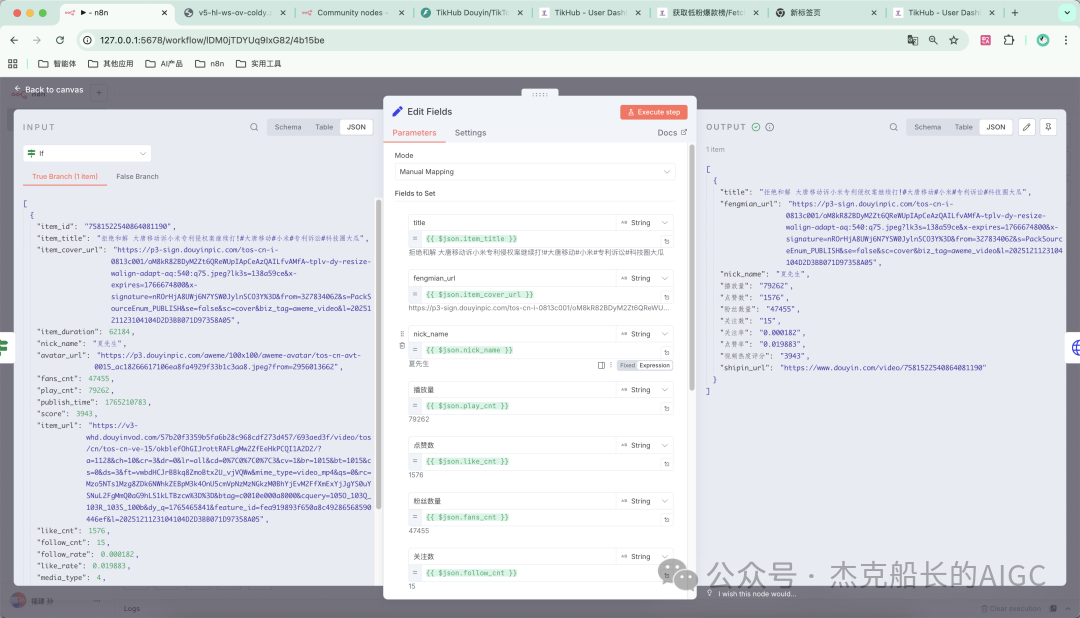The width and height of the screenshot is (1080, 618).
Task: Switch INPUT view to Table
Action: click(324, 127)
